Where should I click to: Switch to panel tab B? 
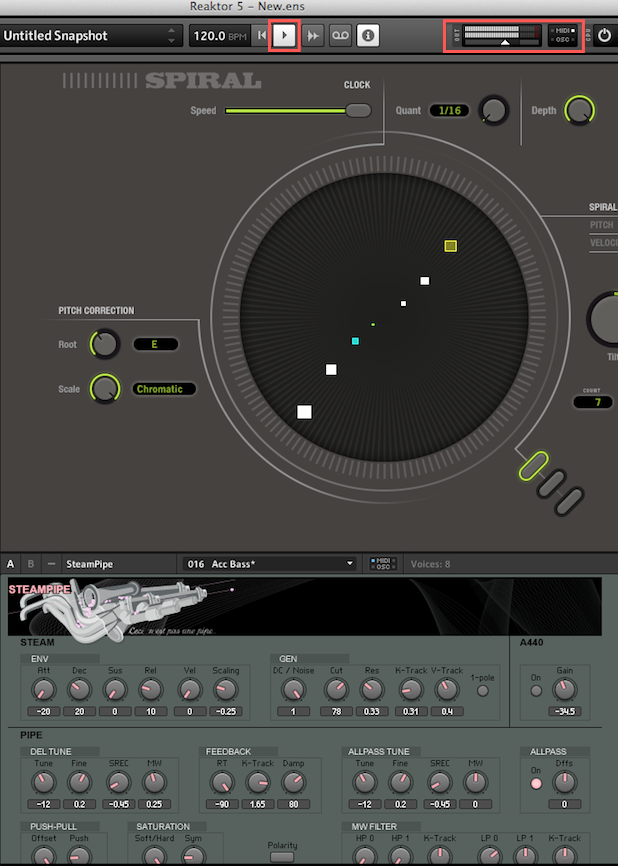30,564
